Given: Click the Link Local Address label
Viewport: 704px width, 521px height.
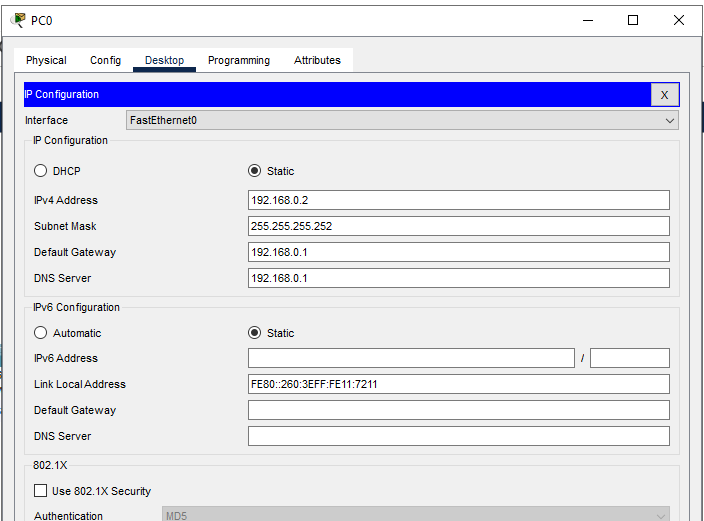Looking at the screenshot, I should click(80, 384).
